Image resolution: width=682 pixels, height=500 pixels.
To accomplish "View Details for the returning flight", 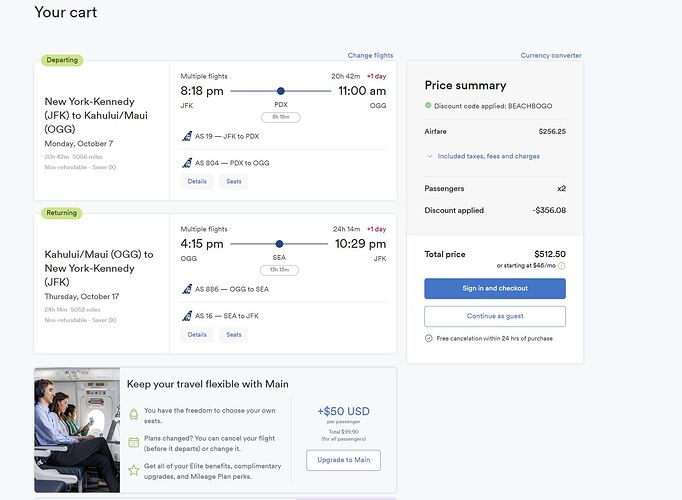I will click(197, 335).
